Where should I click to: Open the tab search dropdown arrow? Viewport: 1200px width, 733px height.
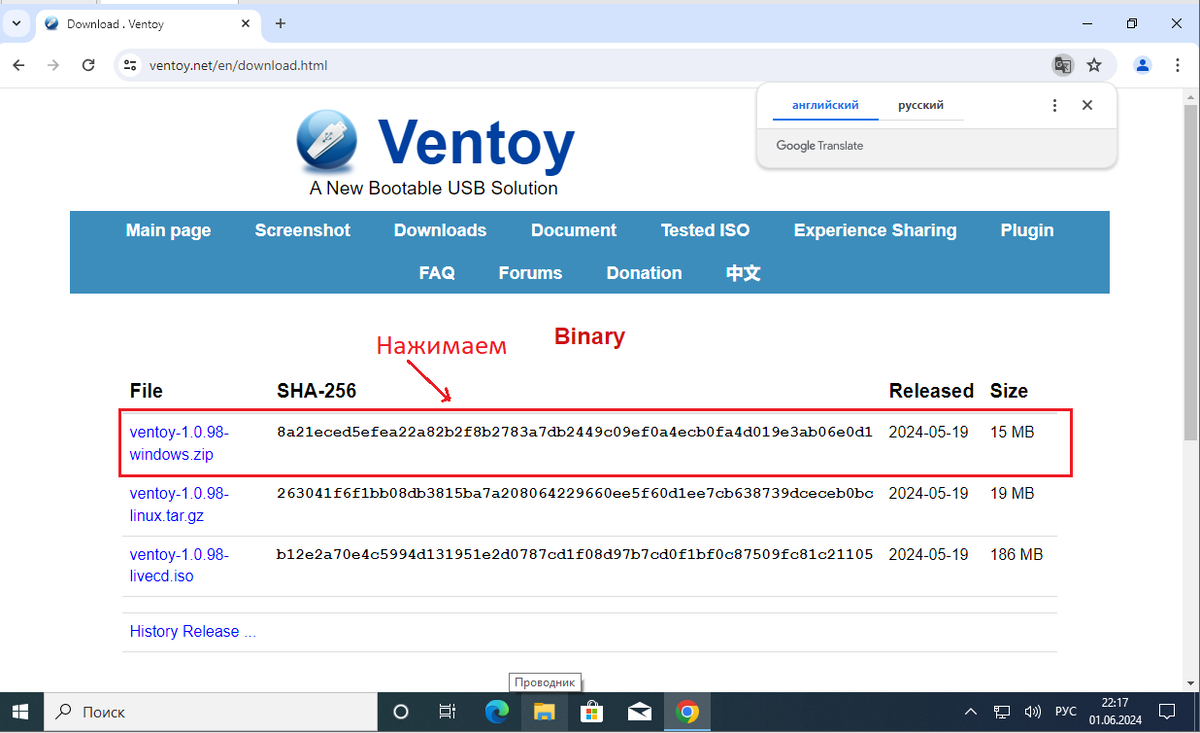(x=16, y=23)
